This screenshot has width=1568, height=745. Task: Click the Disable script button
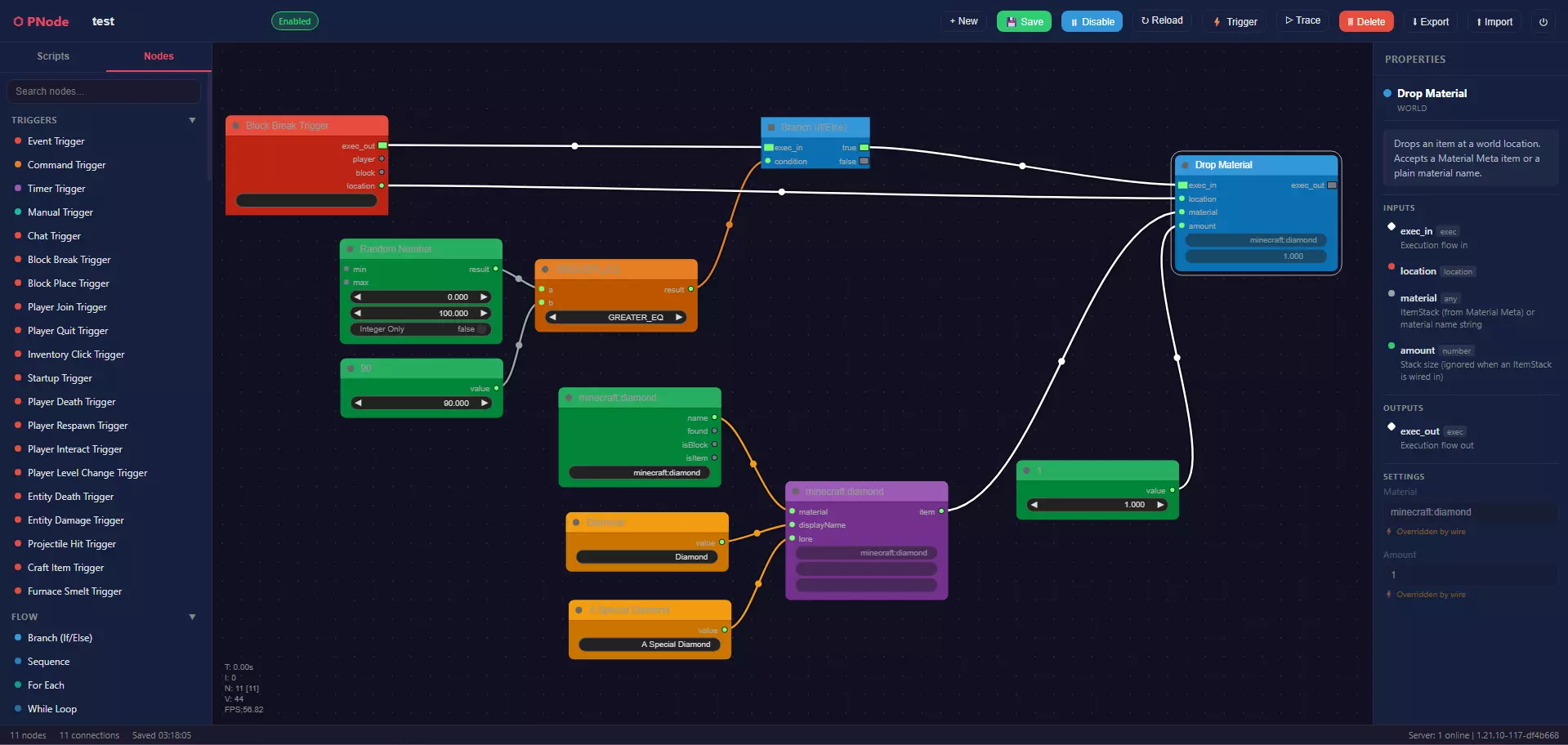[1092, 22]
